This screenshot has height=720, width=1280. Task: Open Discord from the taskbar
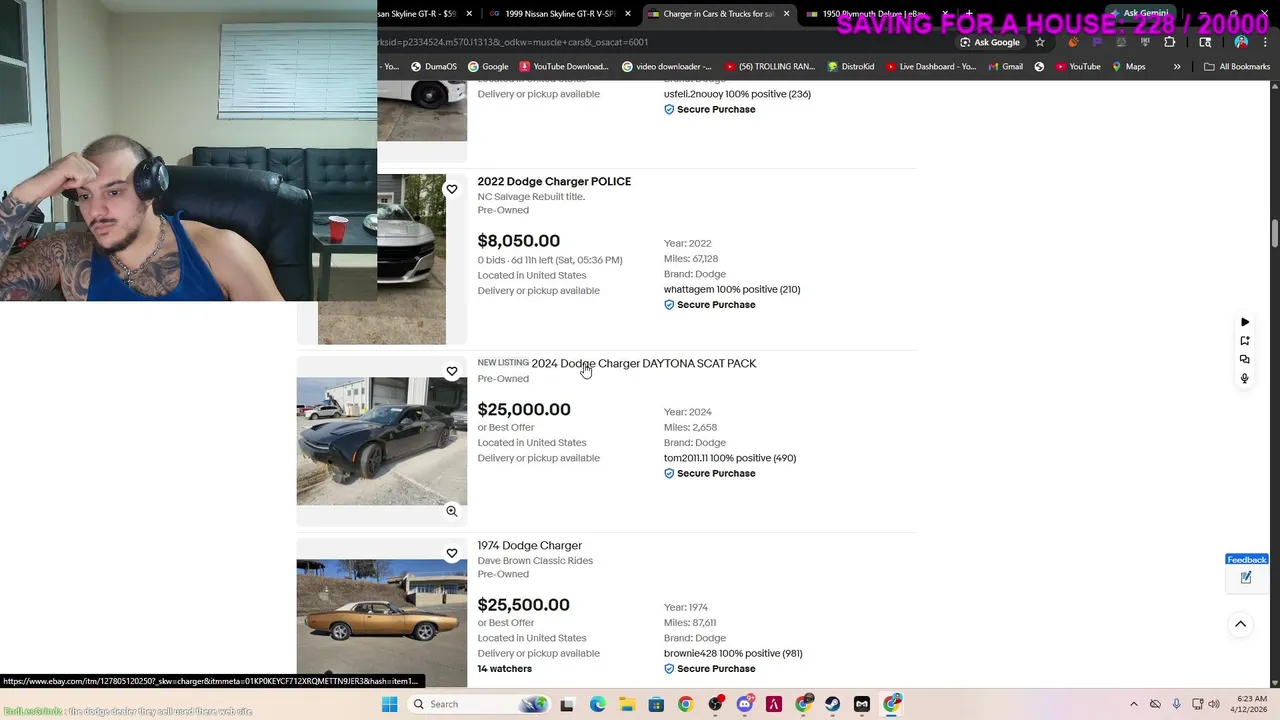coord(744,704)
